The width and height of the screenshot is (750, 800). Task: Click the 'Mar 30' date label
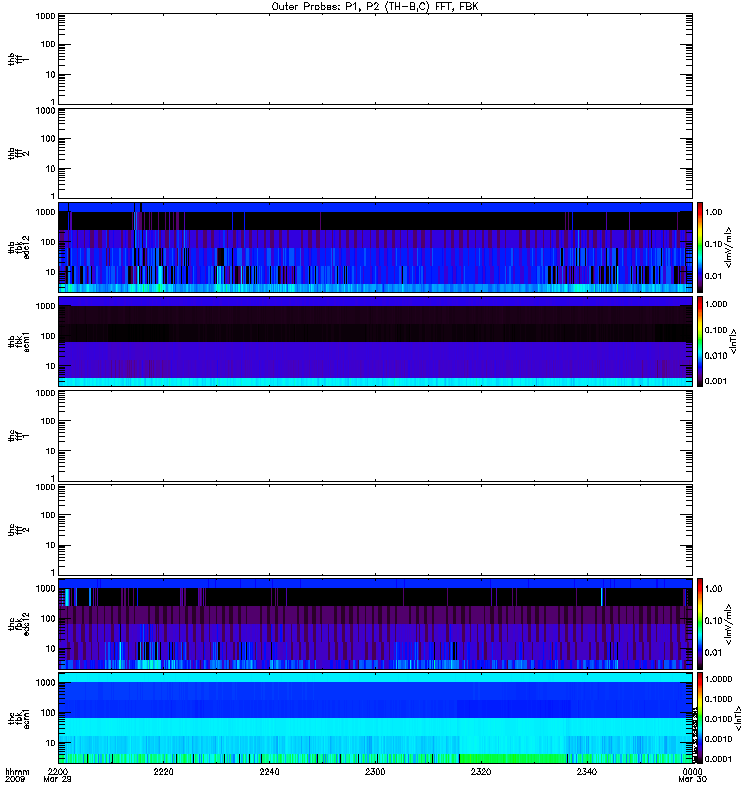coord(692,780)
